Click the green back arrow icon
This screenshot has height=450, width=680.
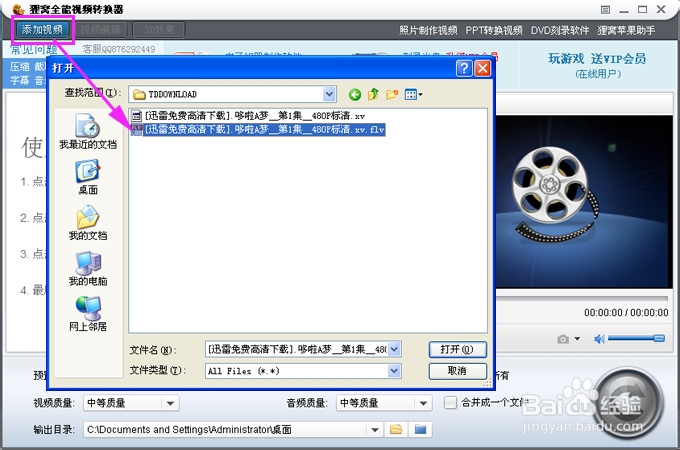tap(355, 94)
